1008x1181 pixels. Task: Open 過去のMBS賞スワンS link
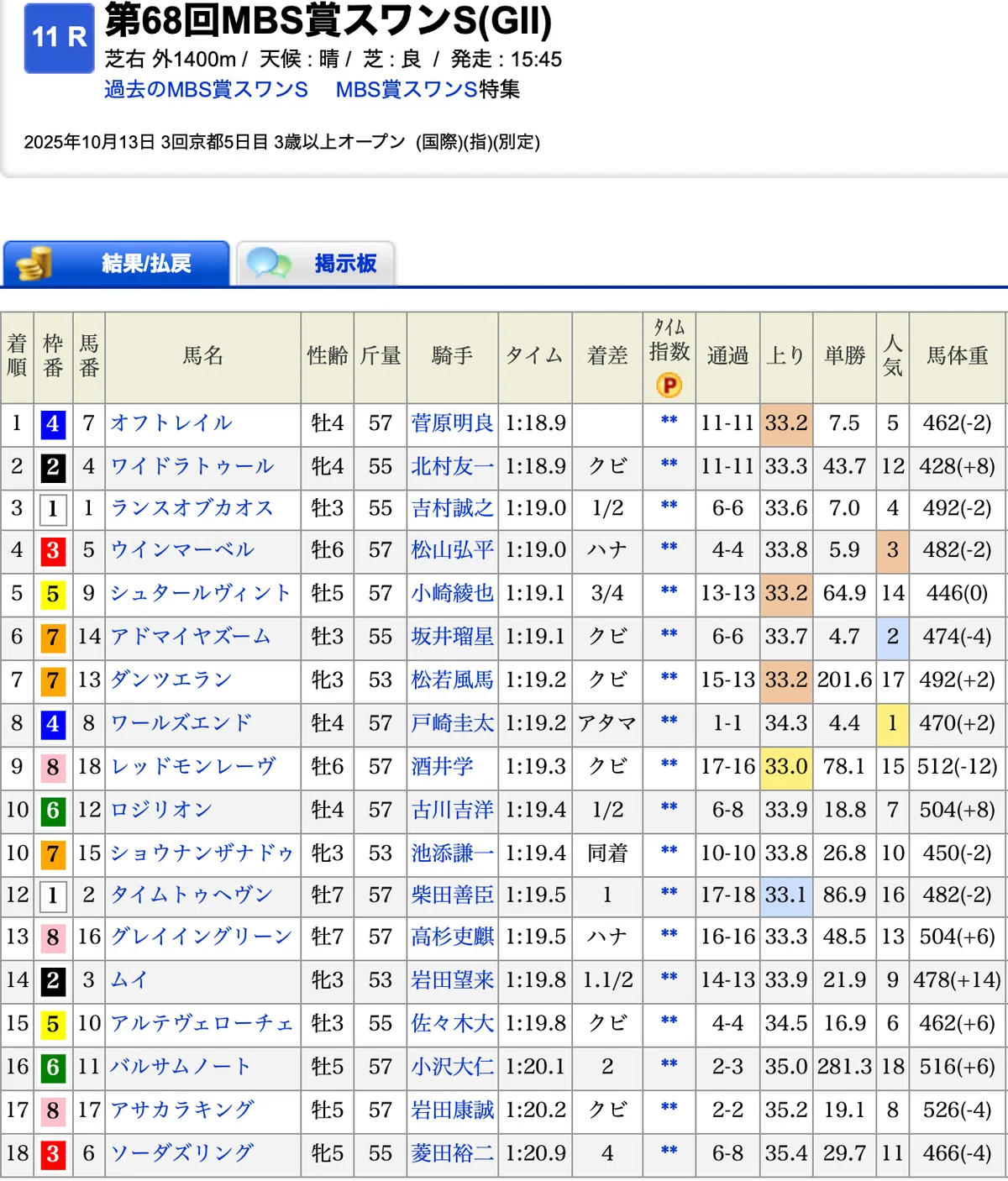pos(206,89)
